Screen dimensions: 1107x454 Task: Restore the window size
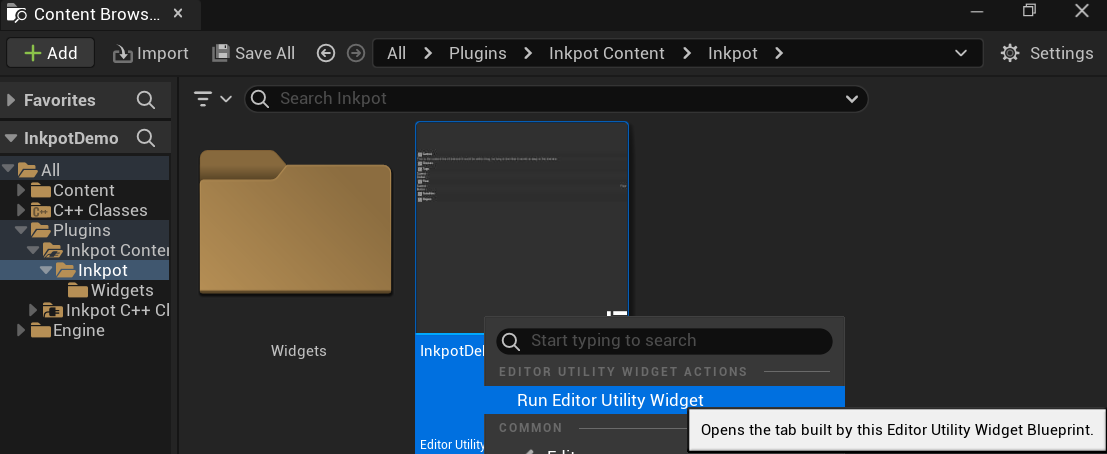pos(1029,10)
